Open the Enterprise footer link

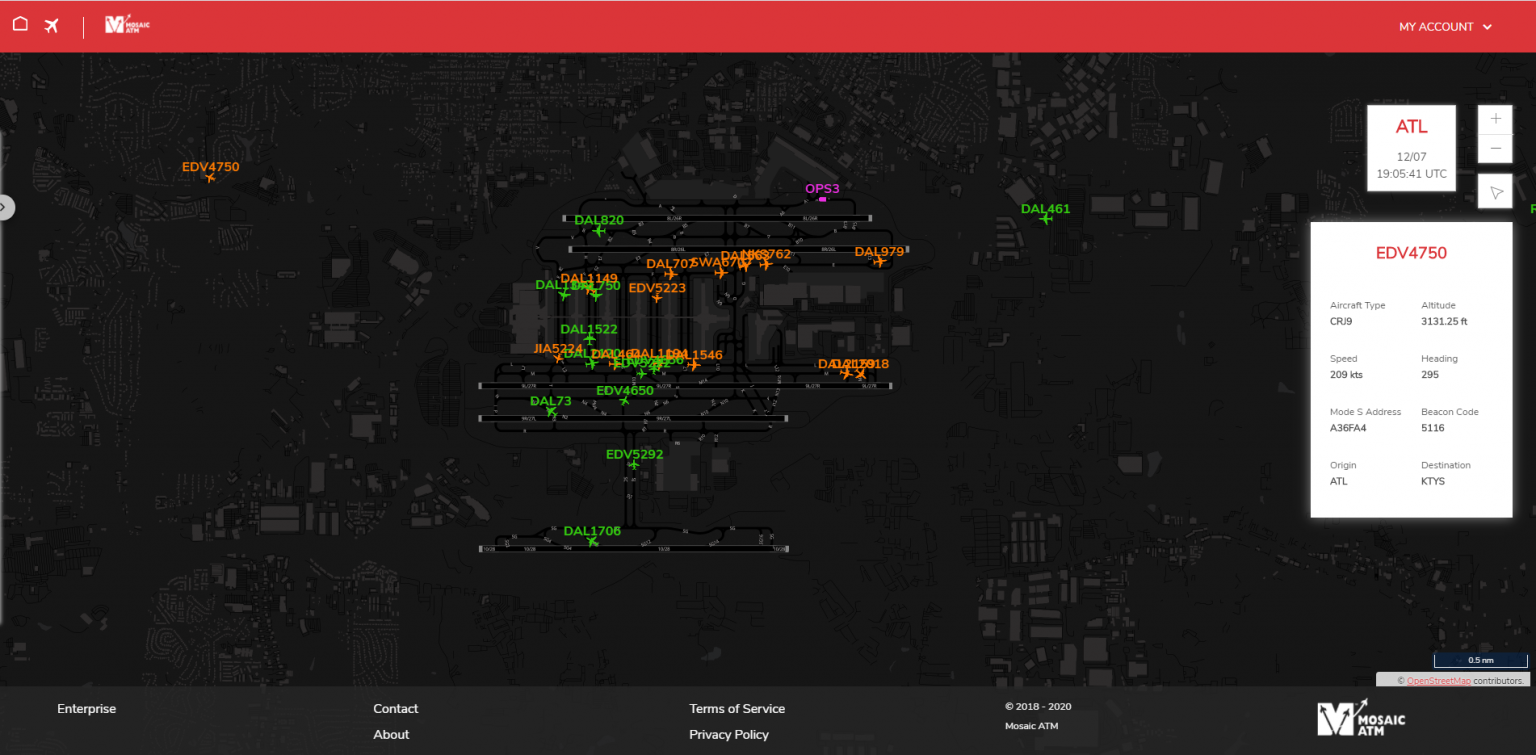click(x=86, y=709)
